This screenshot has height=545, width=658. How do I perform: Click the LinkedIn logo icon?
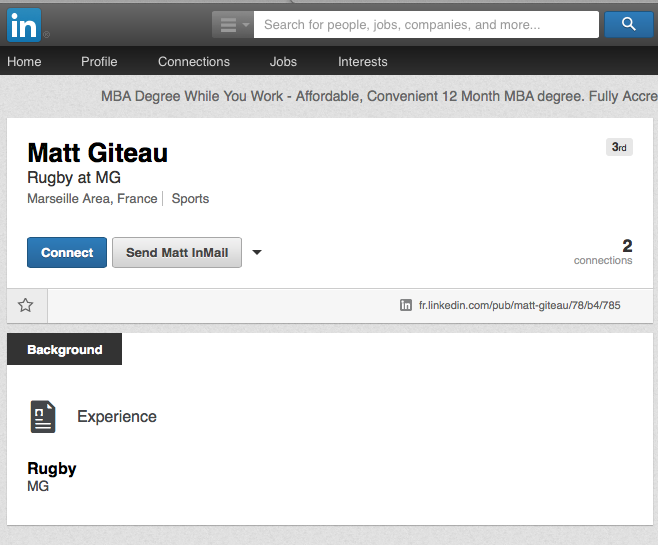click(25, 23)
